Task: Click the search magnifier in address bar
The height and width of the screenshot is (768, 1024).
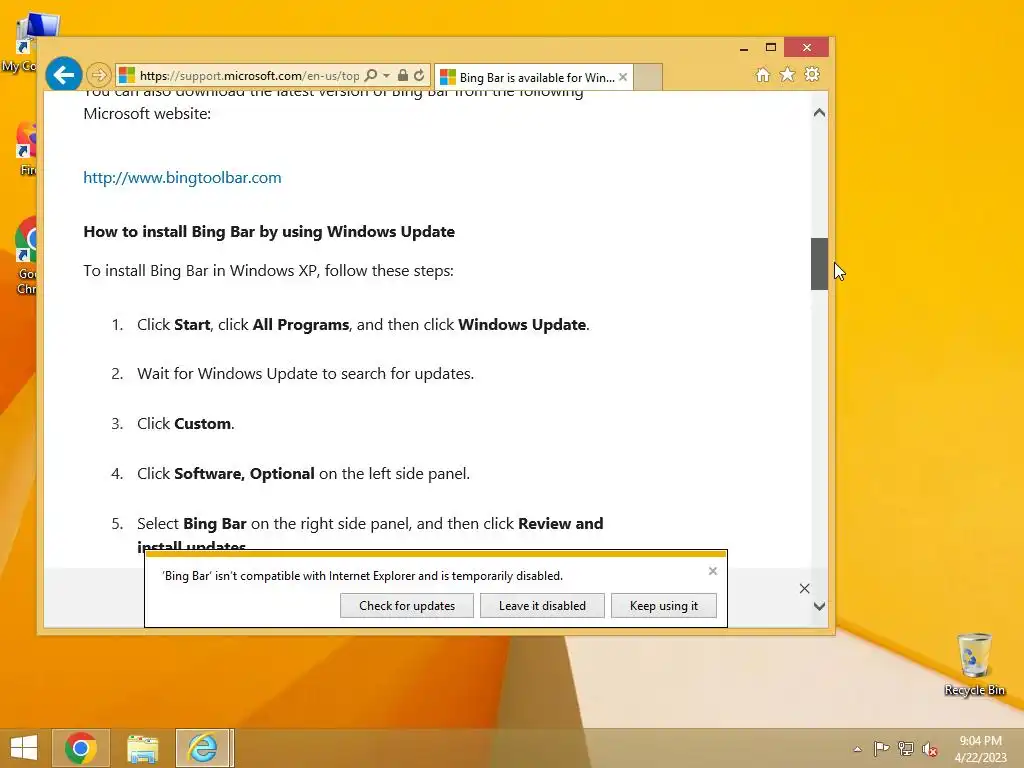Action: tap(370, 76)
